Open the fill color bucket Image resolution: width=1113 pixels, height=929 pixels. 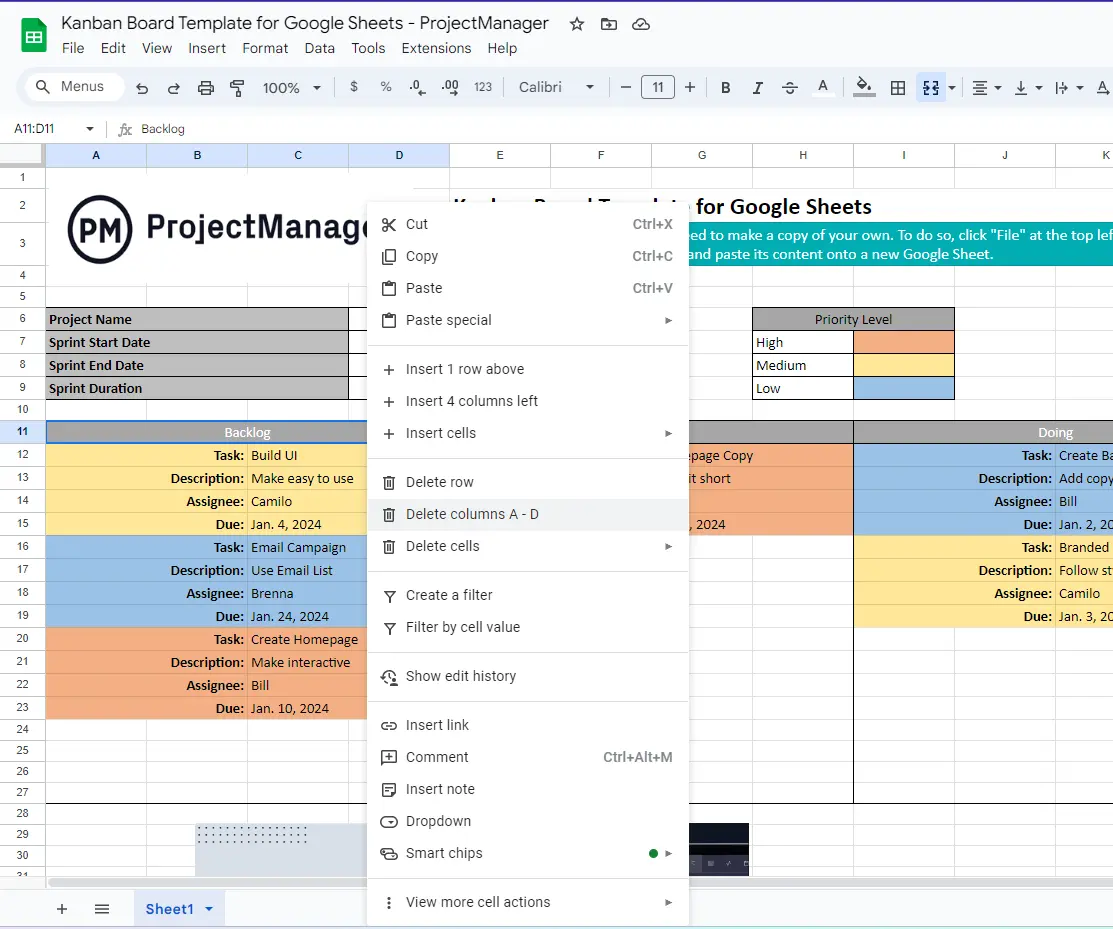click(863, 87)
